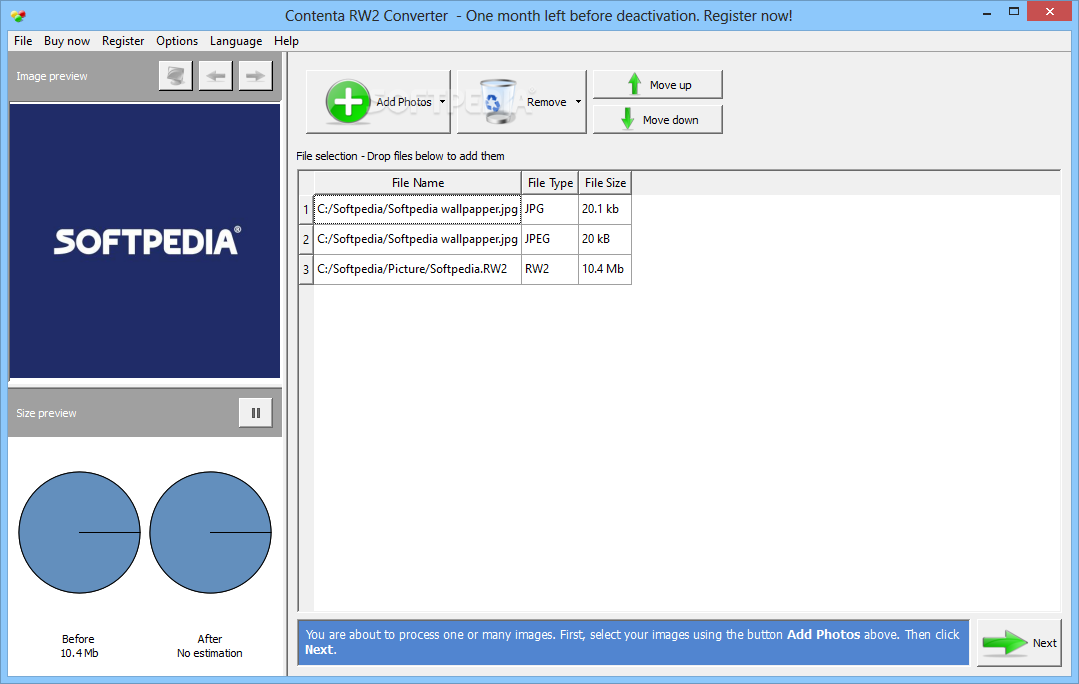Screen dimensions: 1079x684
Task: Click row number 3 header
Action: point(306,269)
